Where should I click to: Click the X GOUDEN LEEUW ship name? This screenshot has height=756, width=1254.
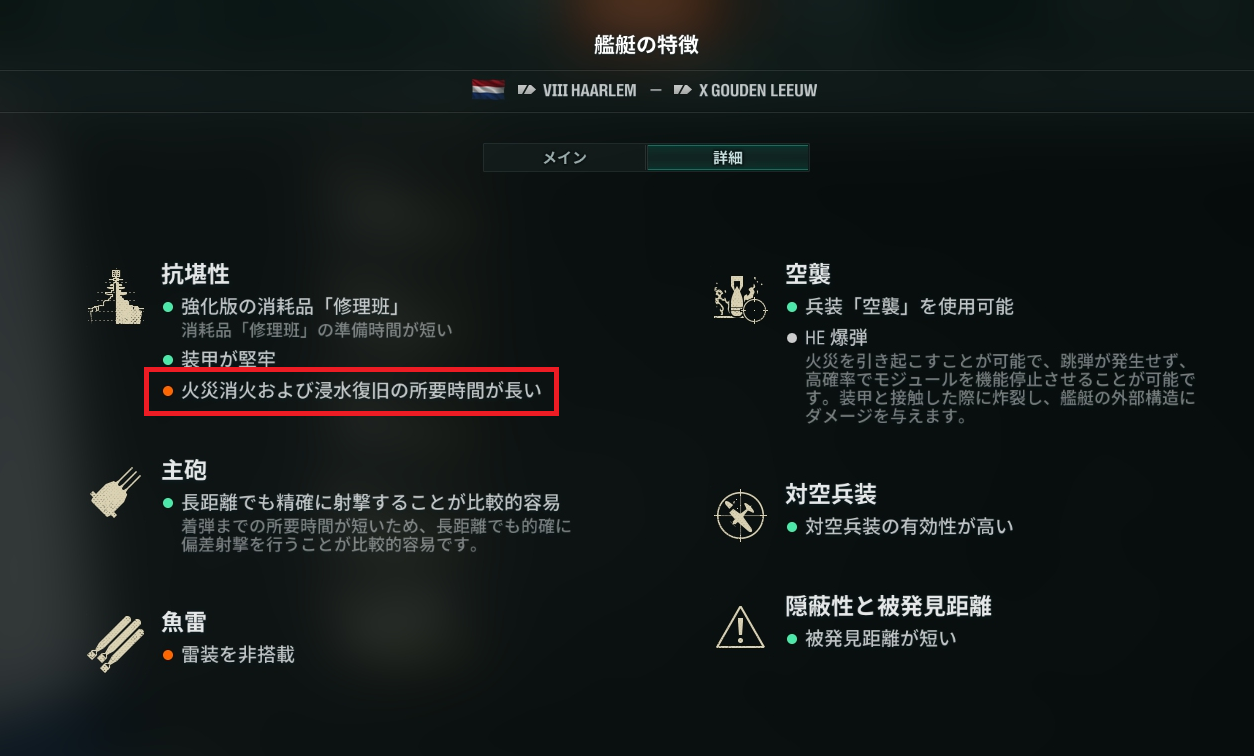tap(758, 90)
